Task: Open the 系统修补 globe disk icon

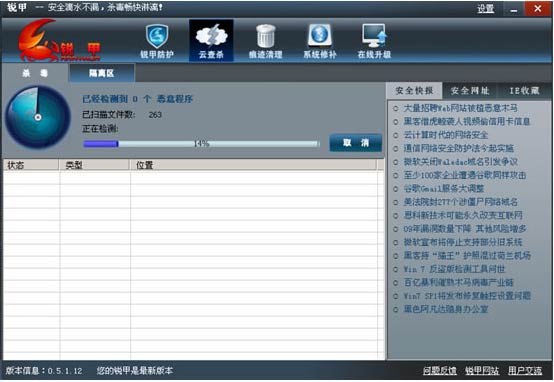Action: point(320,35)
